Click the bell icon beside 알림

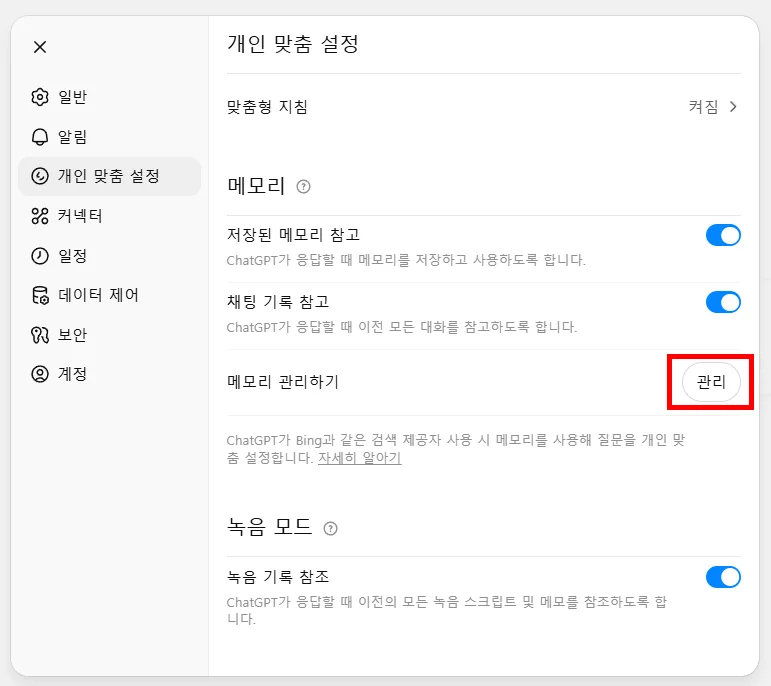[40, 137]
